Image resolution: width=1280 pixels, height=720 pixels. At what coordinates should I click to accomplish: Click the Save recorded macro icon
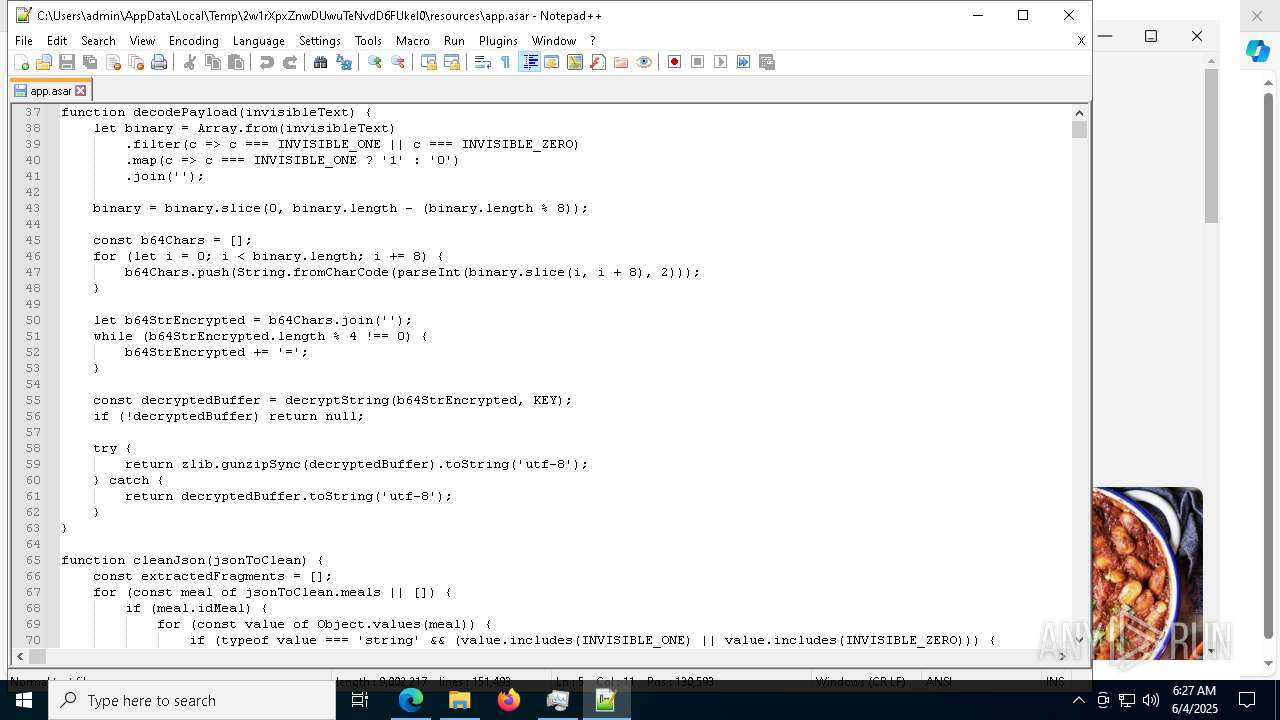click(767, 62)
